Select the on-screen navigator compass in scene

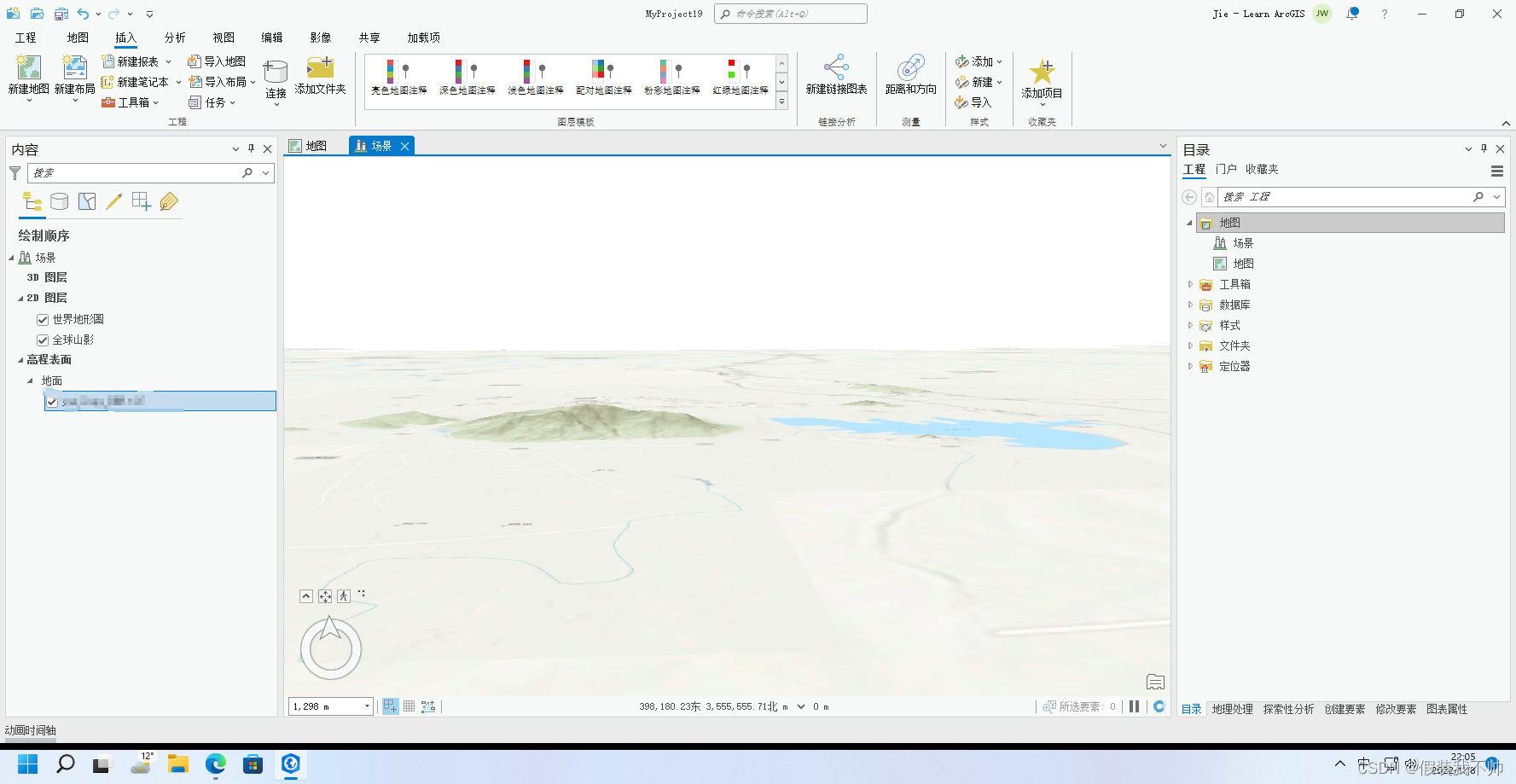pos(331,648)
